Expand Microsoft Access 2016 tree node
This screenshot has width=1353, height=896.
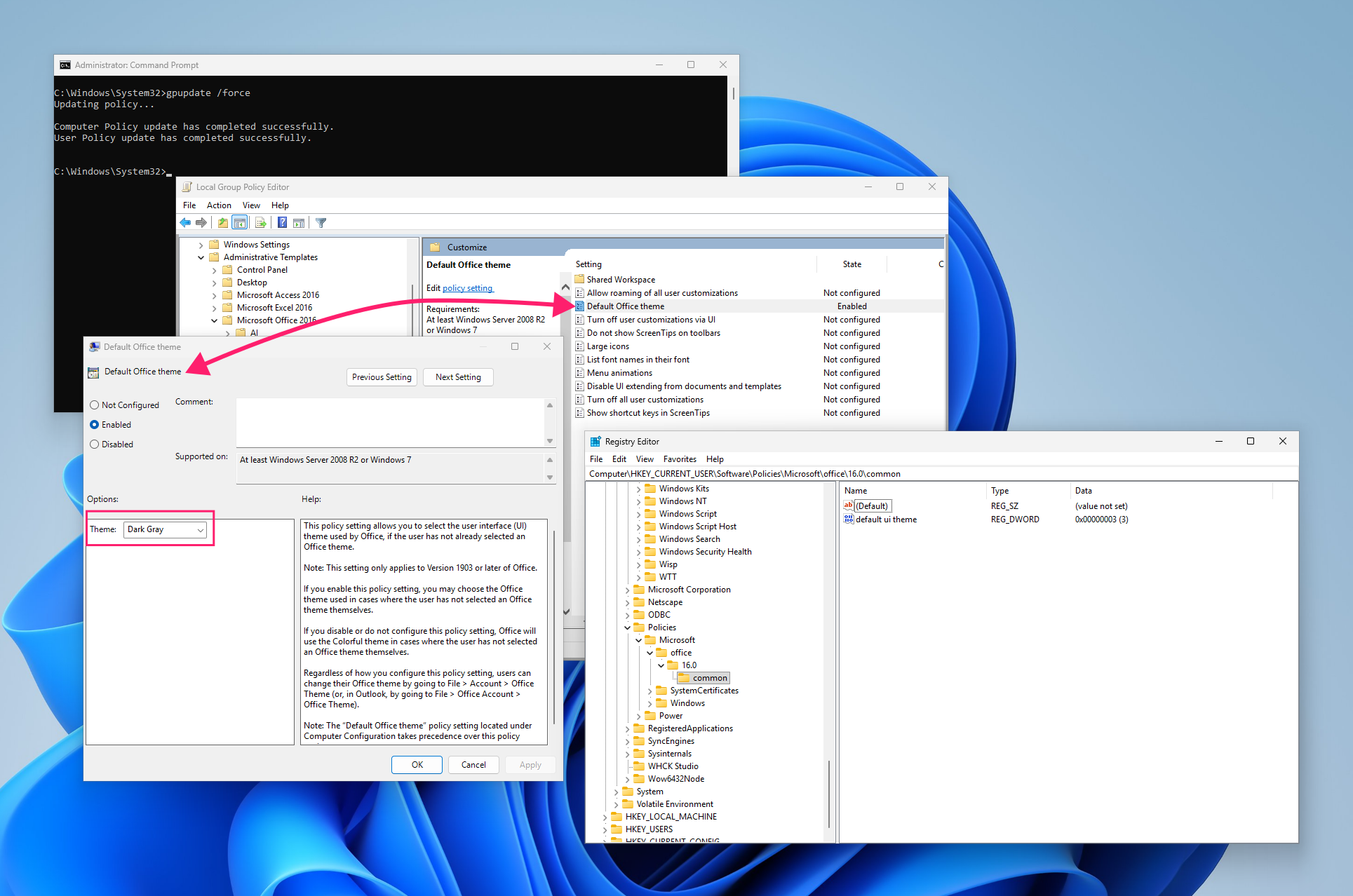(214, 296)
